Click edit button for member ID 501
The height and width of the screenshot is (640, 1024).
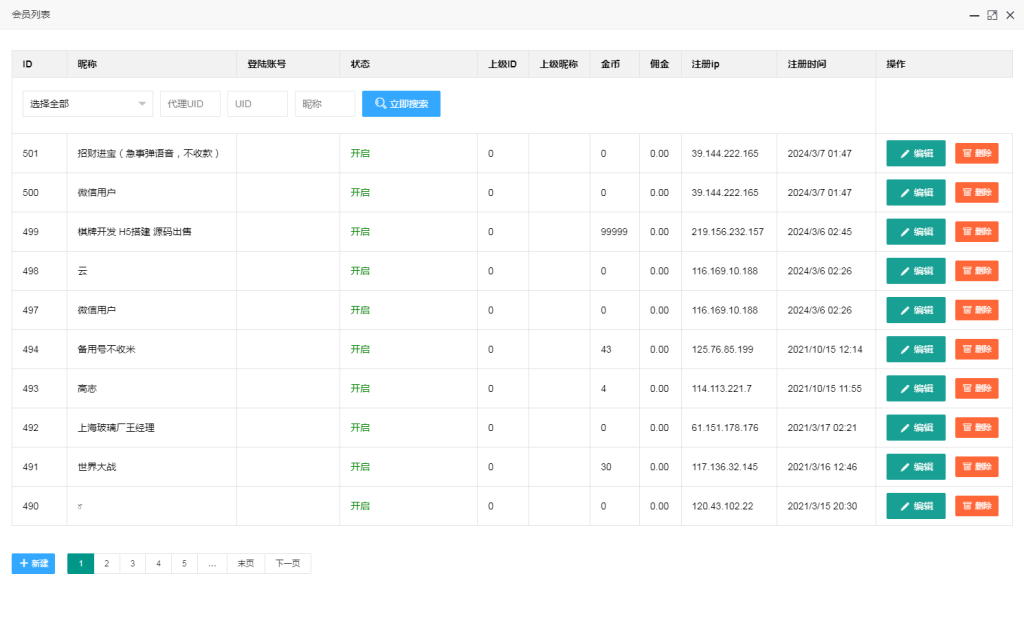pyautogui.click(x=915, y=153)
